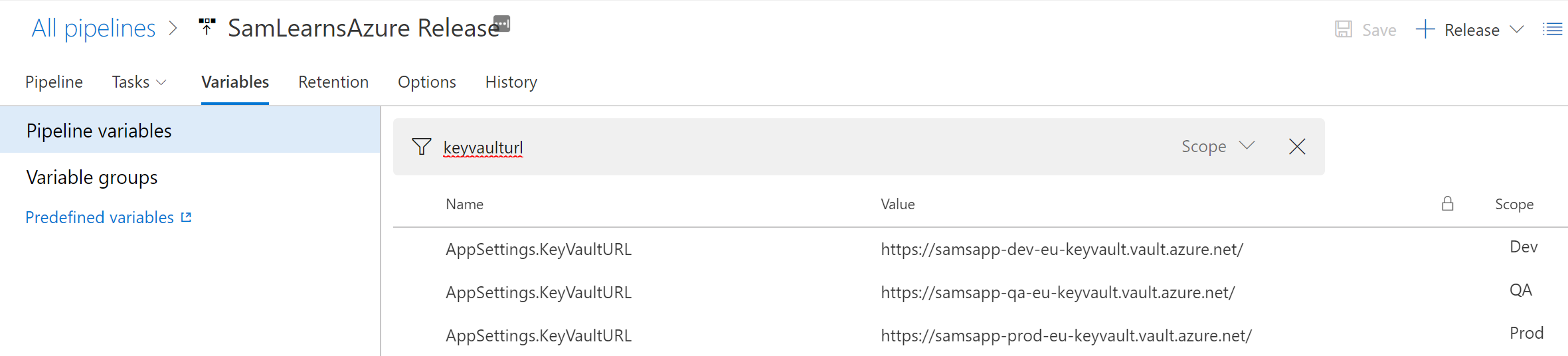Go to the Options tab
Image resolution: width=1568 pixels, height=356 pixels.
coord(426,82)
